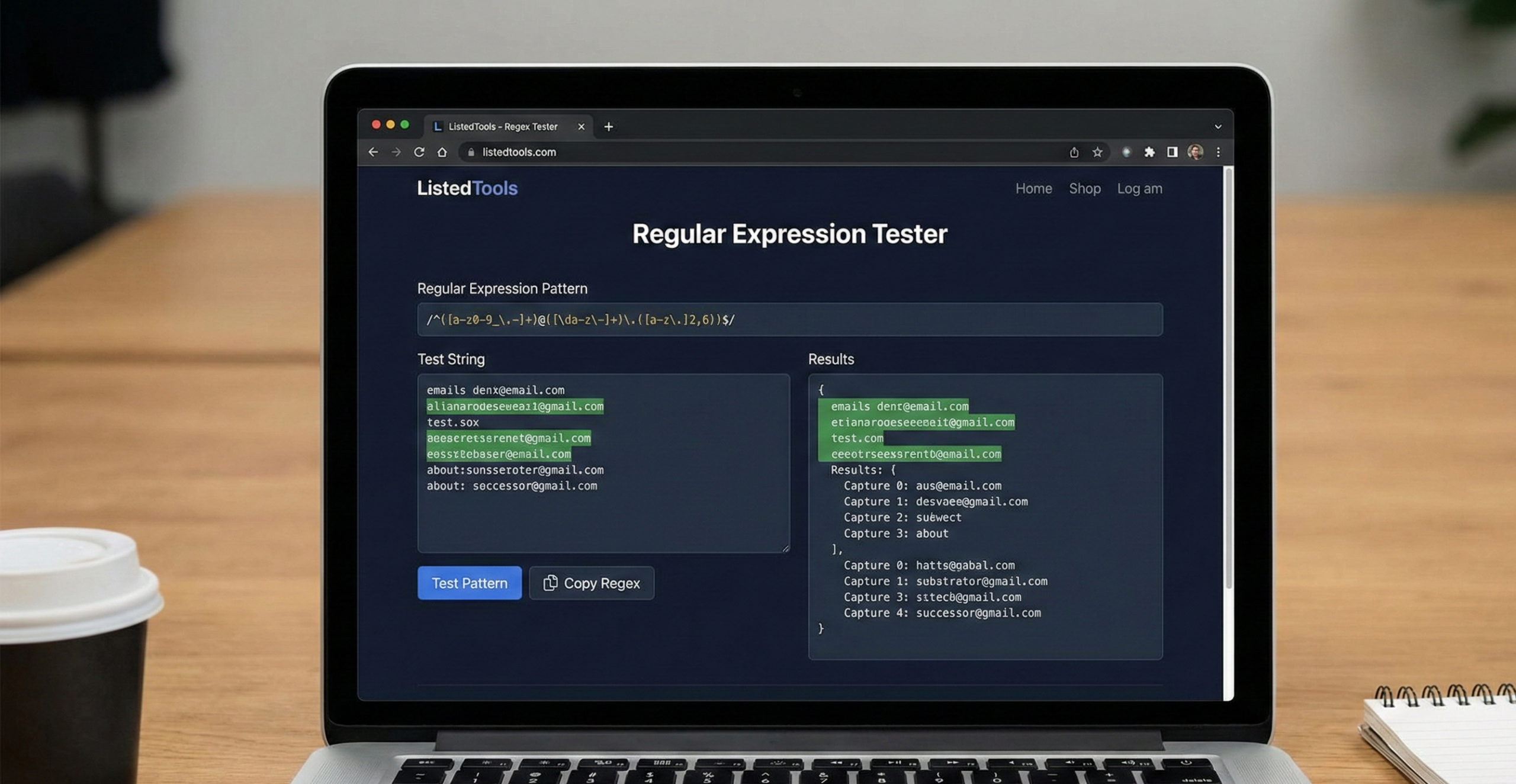
Task: Select the highlighted gmail match in Test String
Action: click(515, 407)
